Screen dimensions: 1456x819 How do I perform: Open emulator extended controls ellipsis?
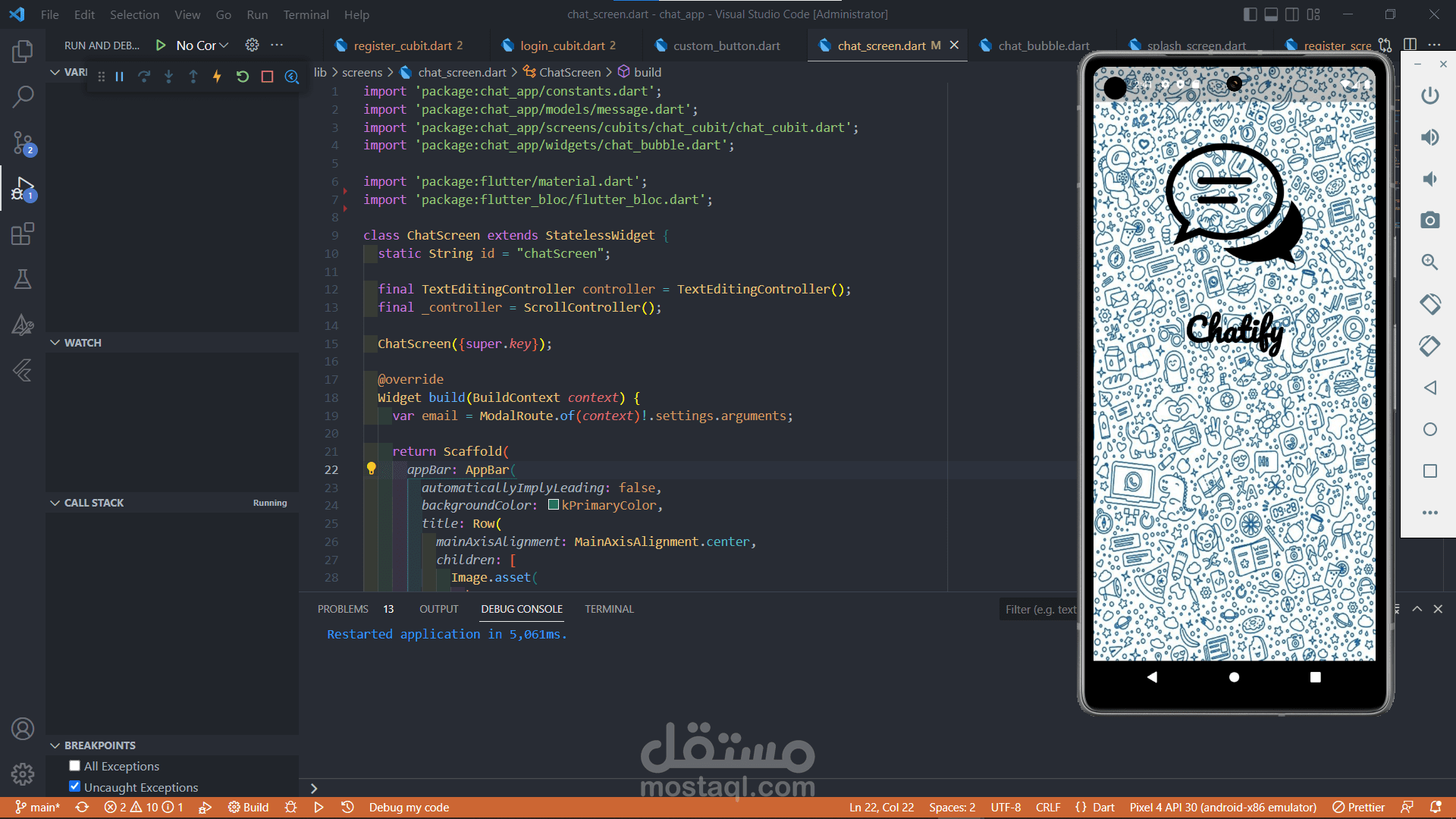[x=1429, y=513]
